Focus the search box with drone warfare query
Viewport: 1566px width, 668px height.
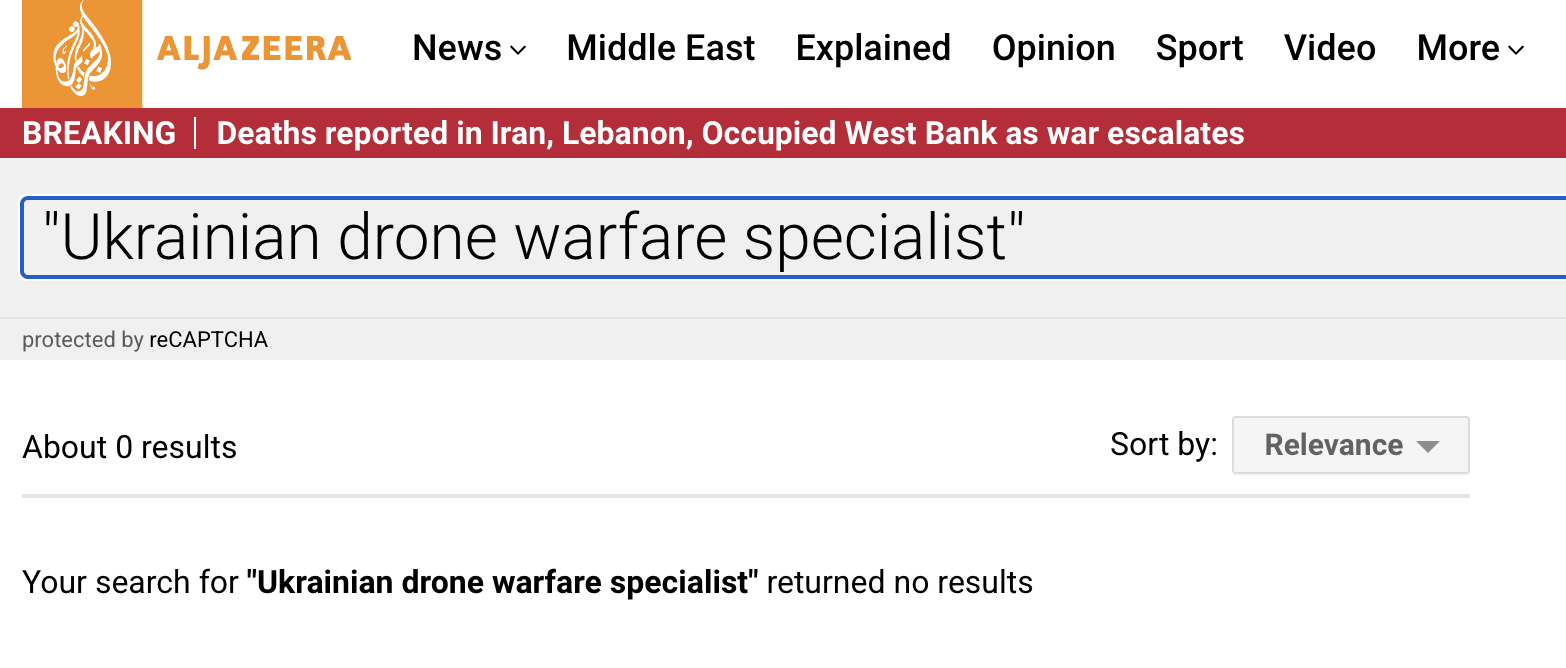click(x=790, y=237)
